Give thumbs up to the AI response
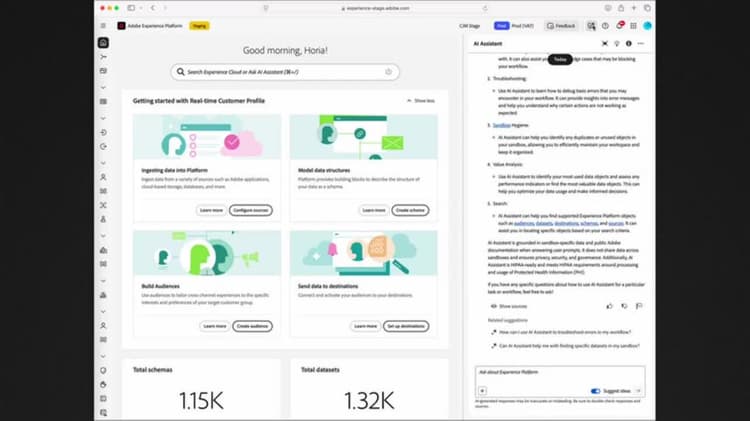The width and height of the screenshot is (750, 421). click(x=609, y=306)
